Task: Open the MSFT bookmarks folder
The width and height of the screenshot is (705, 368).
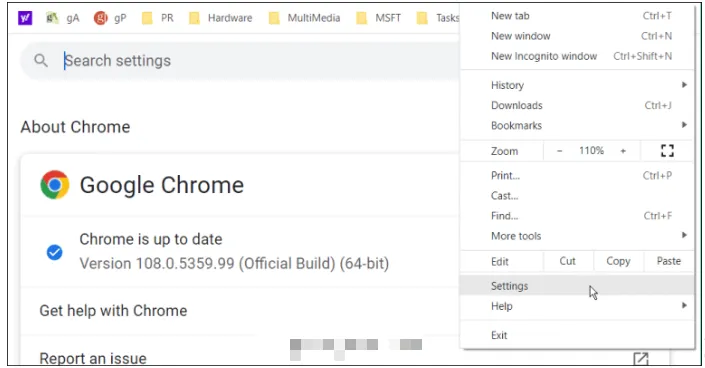Action: coord(378,18)
